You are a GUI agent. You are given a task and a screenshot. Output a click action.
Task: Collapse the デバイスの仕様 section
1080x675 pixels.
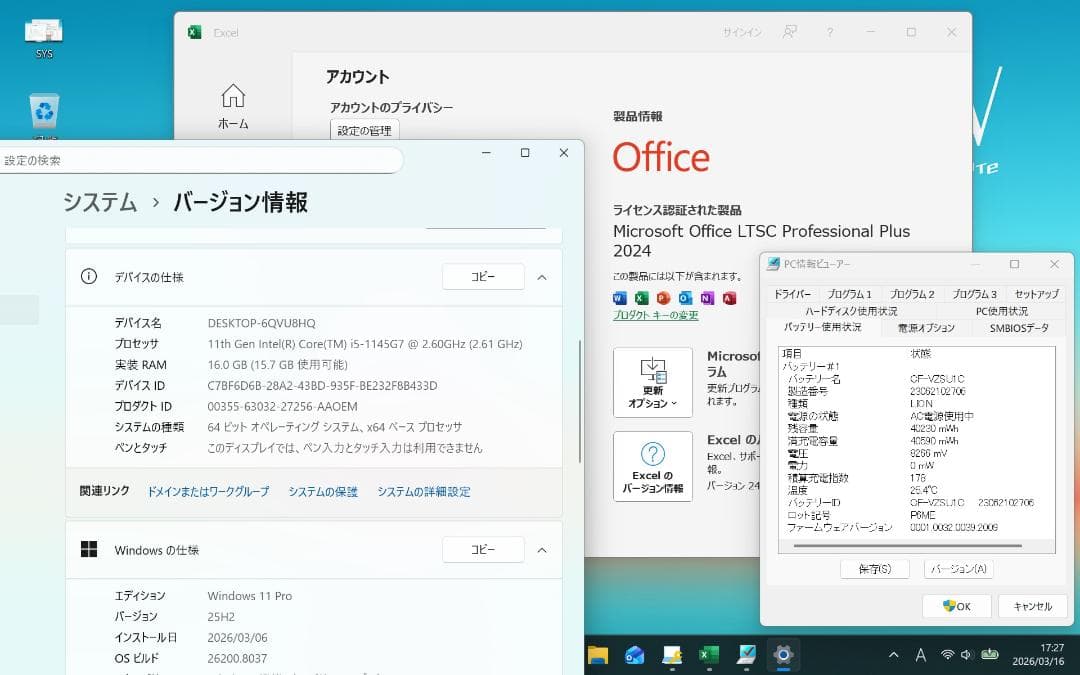pos(541,277)
